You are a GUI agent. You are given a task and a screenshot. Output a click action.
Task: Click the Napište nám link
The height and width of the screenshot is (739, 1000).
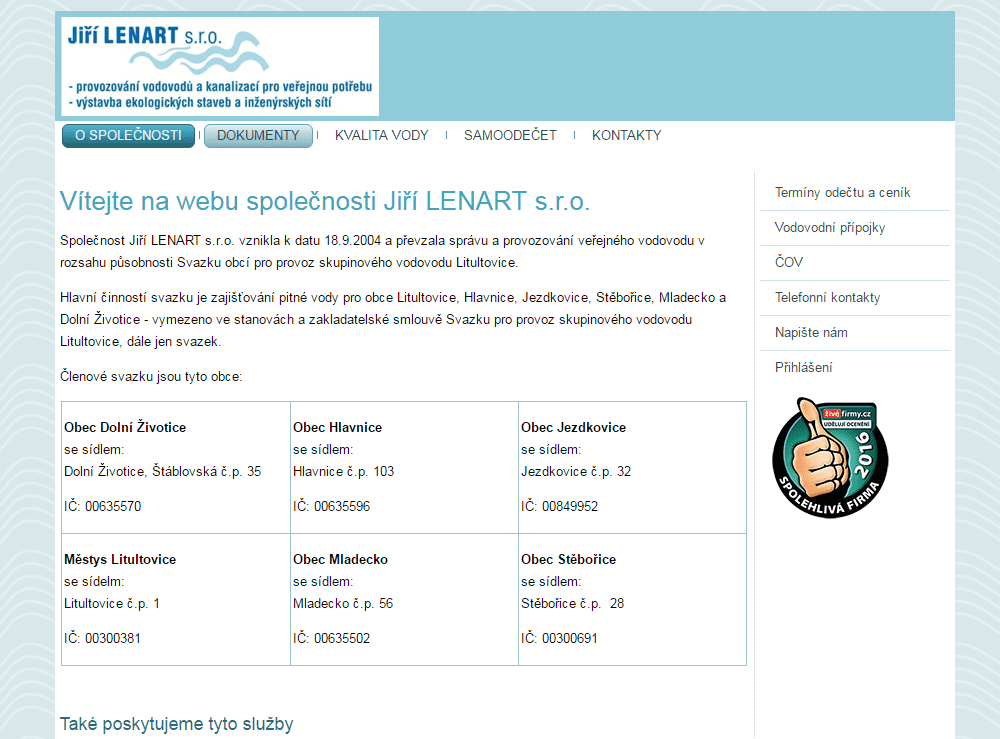point(811,332)
